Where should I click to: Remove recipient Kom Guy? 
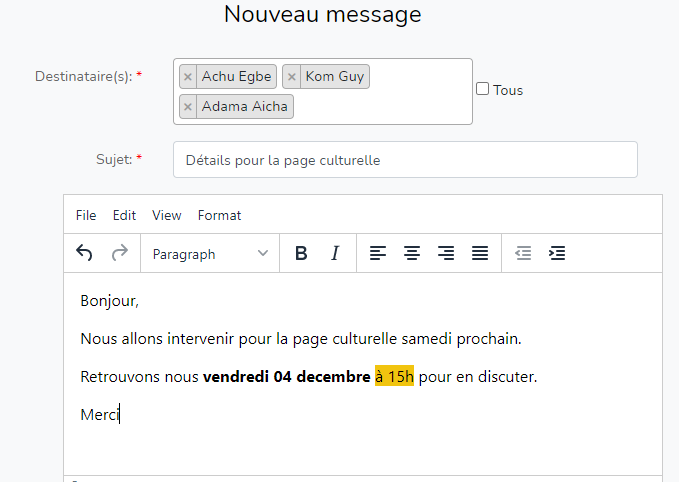291,77
